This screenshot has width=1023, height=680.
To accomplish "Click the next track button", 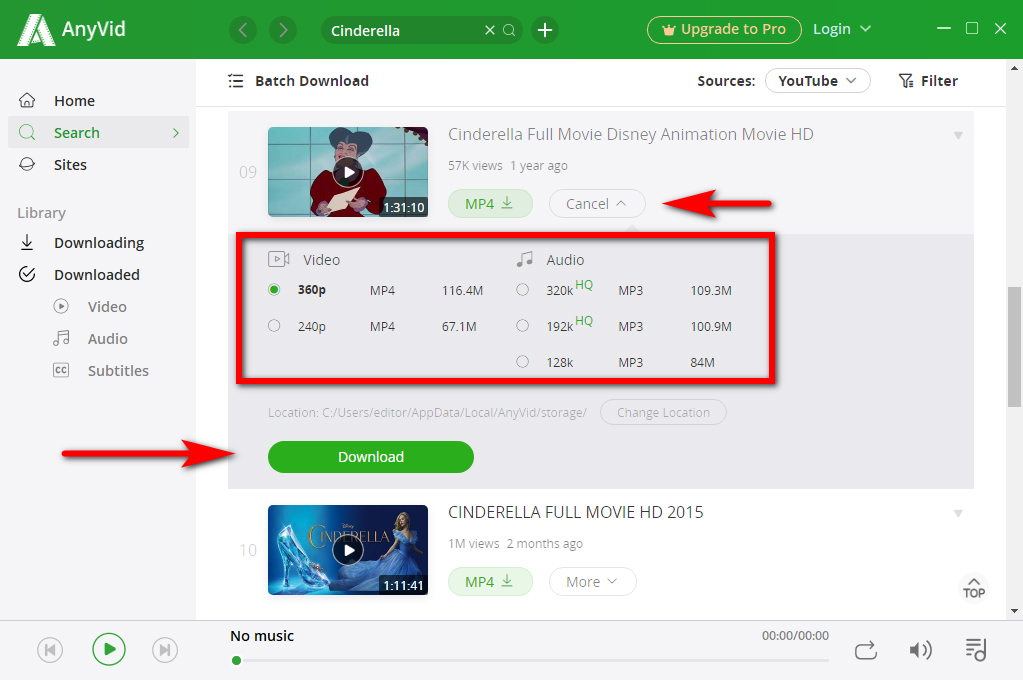I will click(165, 650).
